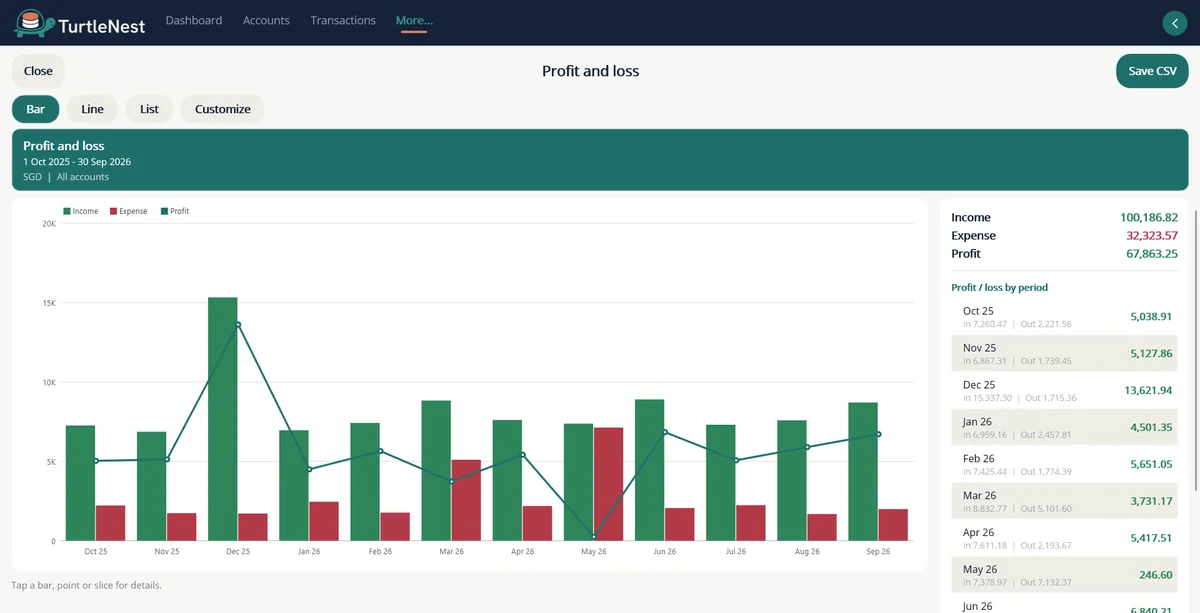Click the Mar 26 expense bar
The image size is (1200, 613).
pos(466,500)
